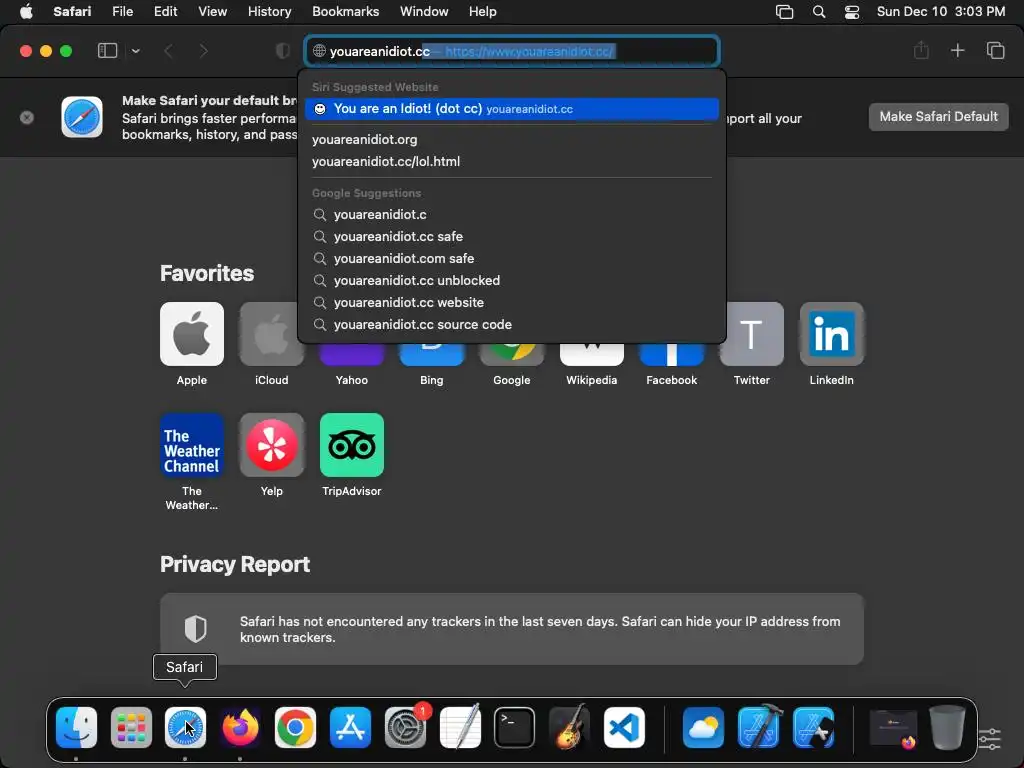The height and width of the screenshot is (768, 1024).
Task: Open the LinkedIn favorite
Action: (831, 334)
